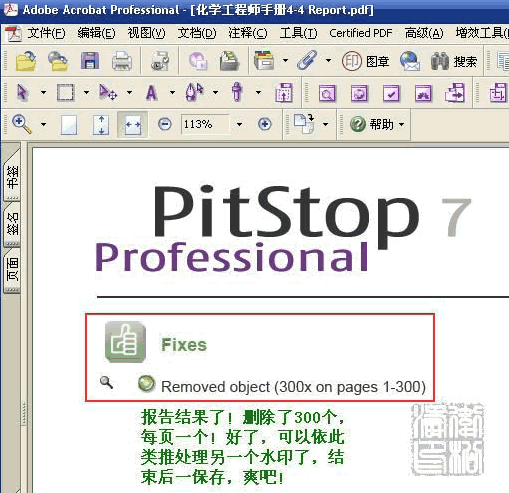Open the 文件(F) menu

[46, 33]
